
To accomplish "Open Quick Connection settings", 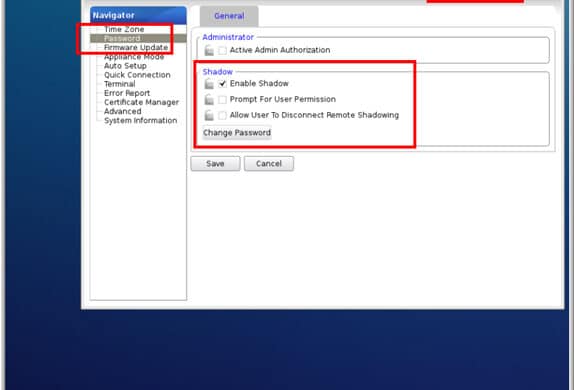I will pyautogui.click(x=137, y=75).
